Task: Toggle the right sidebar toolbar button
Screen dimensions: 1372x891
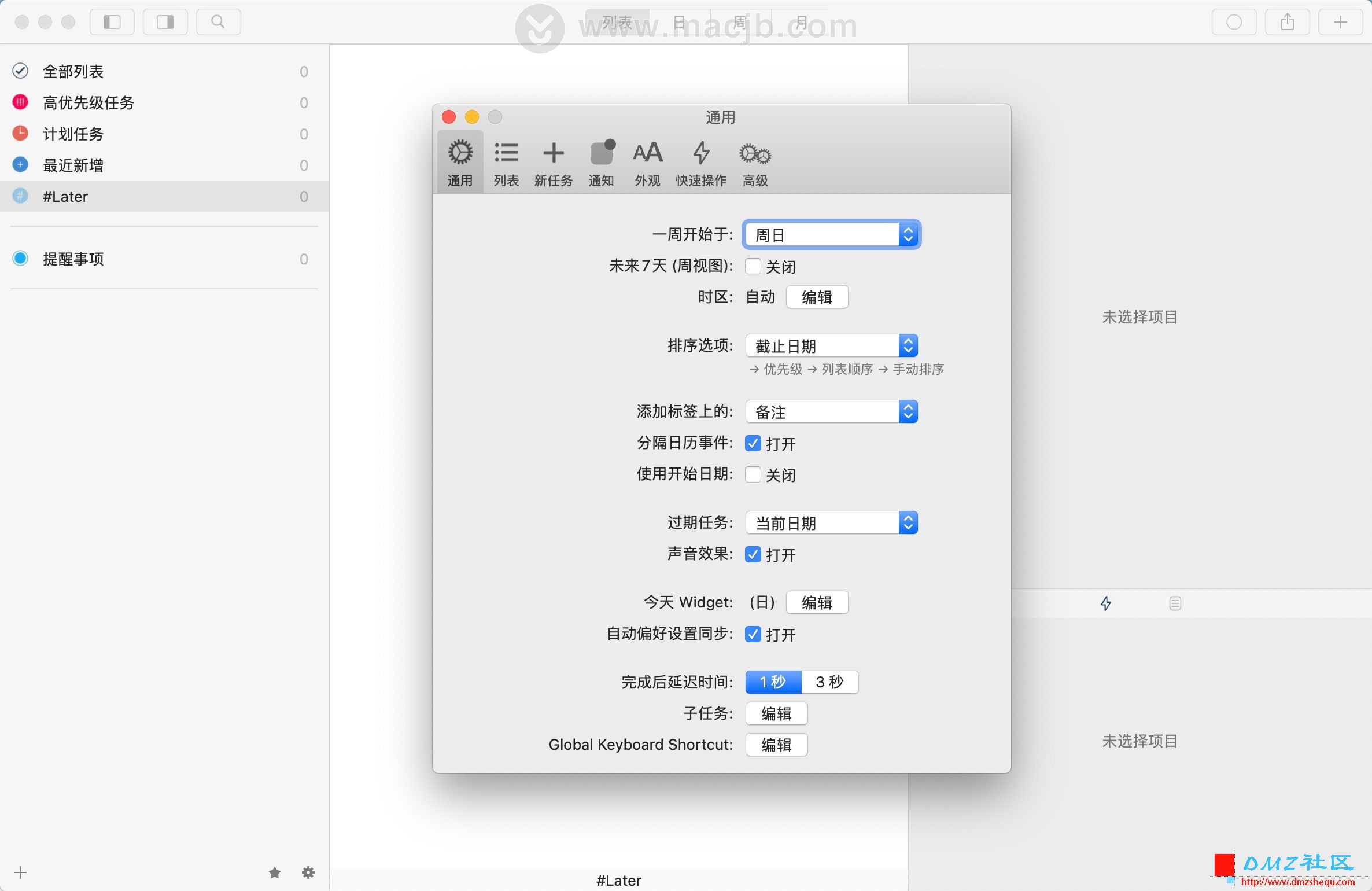Action: point(165,22)
